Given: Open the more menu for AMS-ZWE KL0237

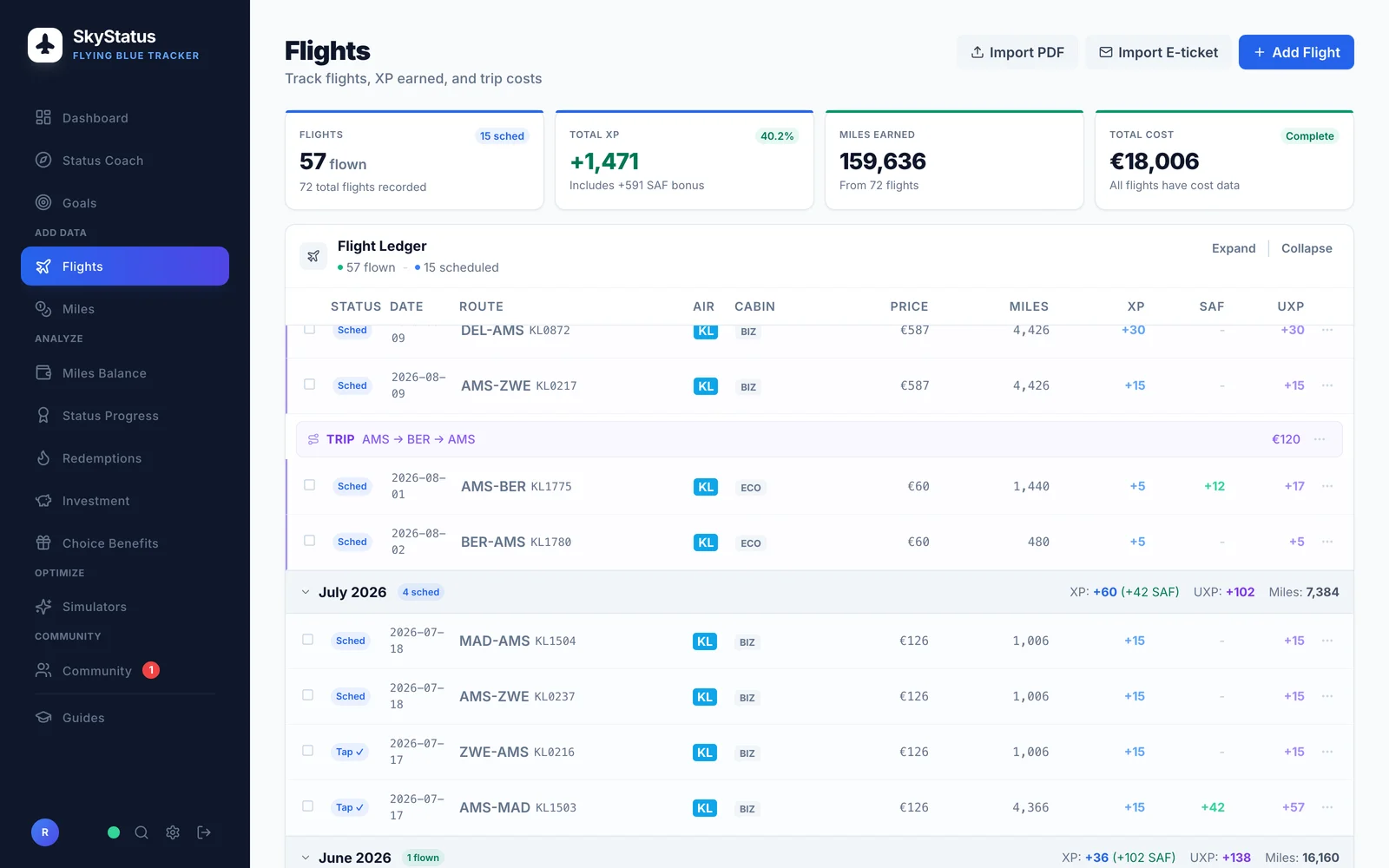Looking at the screenshot, I should pyautogui.click(x=1327, y=696).
